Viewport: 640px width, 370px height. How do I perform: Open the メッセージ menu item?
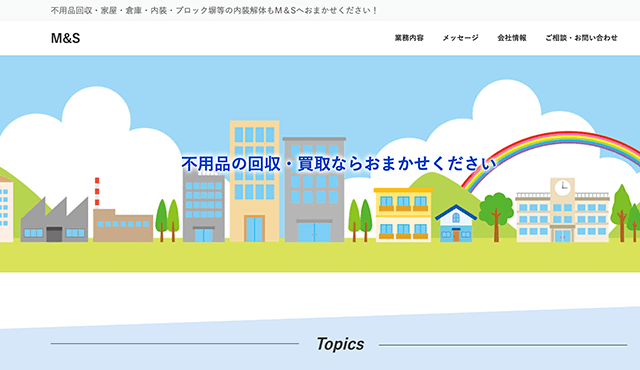point(460,38)
